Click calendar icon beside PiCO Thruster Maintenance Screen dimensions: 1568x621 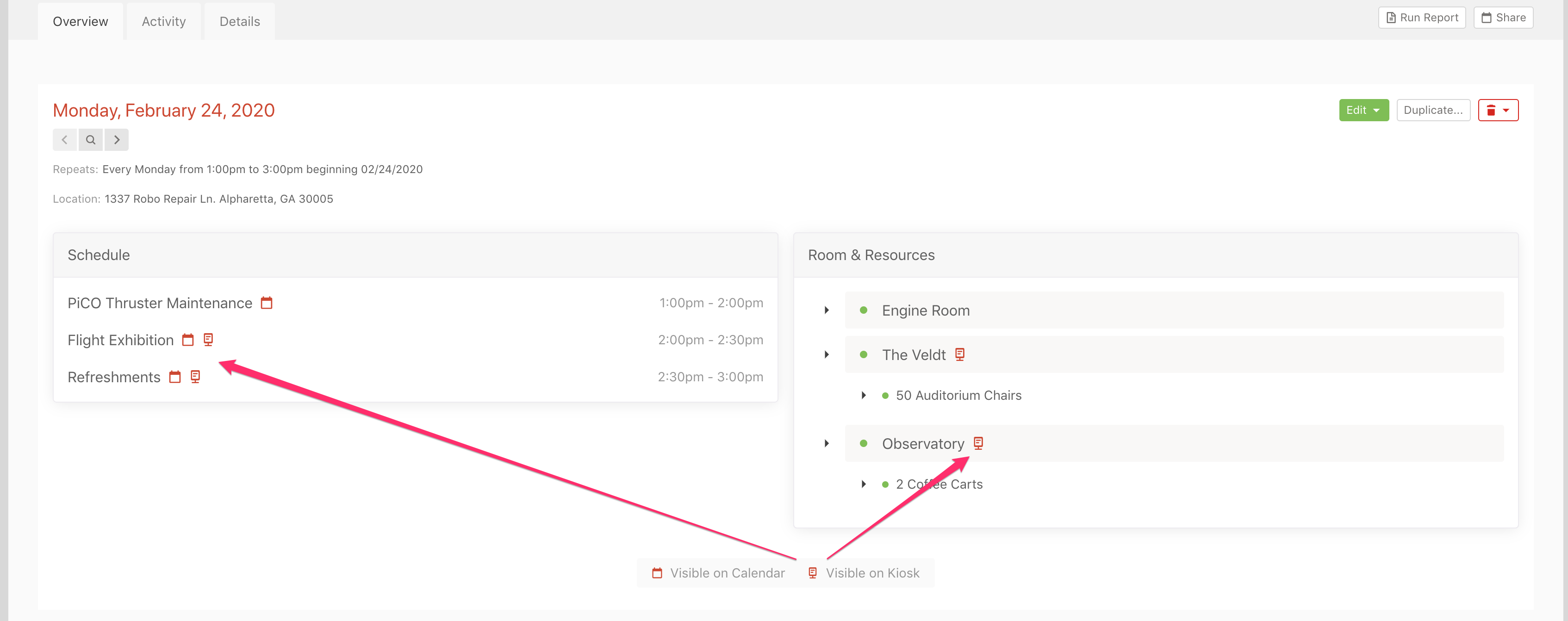(x=267, y=303)
